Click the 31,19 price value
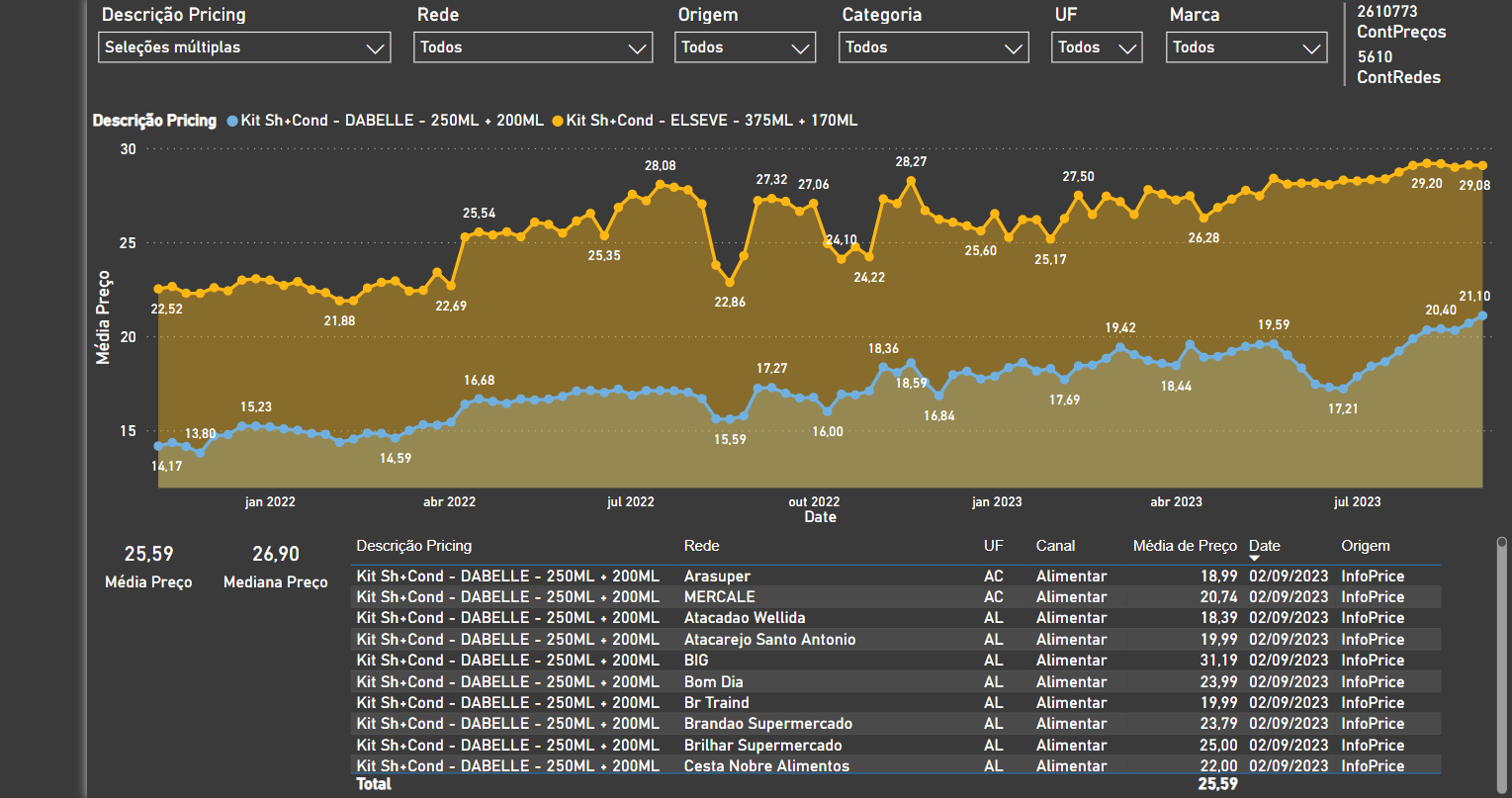The height and width of the screenshot is (798, 1512). pyautogui.click(x=1219, y=661)
